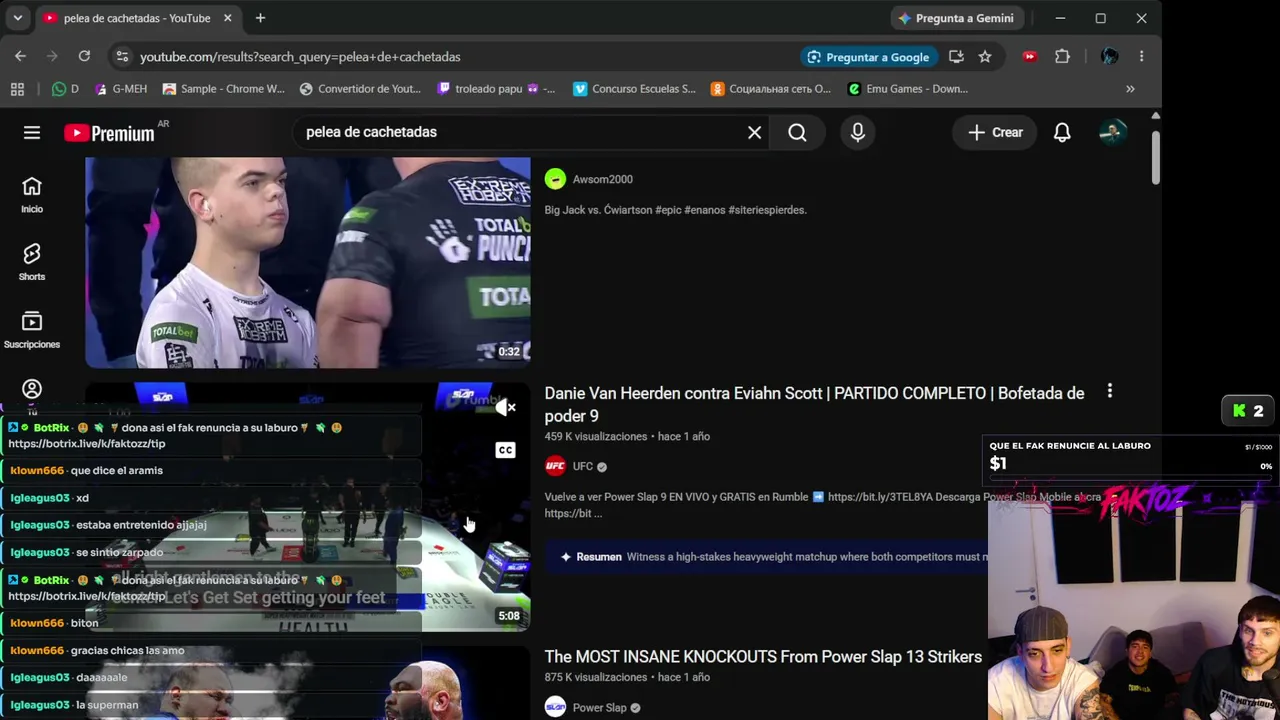Open the Convertidor de Yout... bookmark
Screen dimensions: 1280x720
[x=360, y=89]
